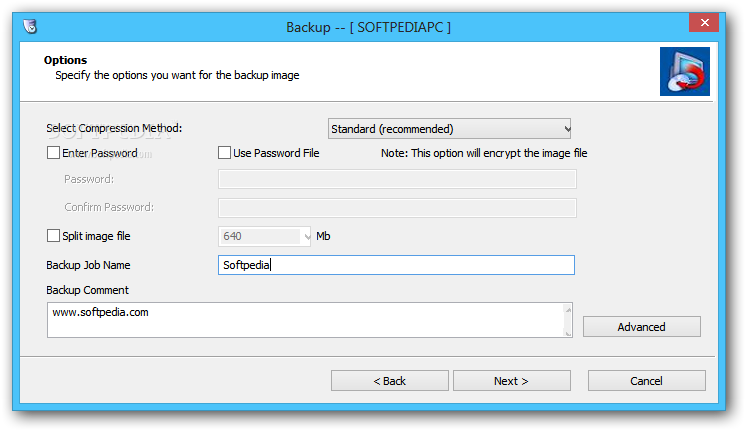Click the backup disc logo image

click(685, 71)
